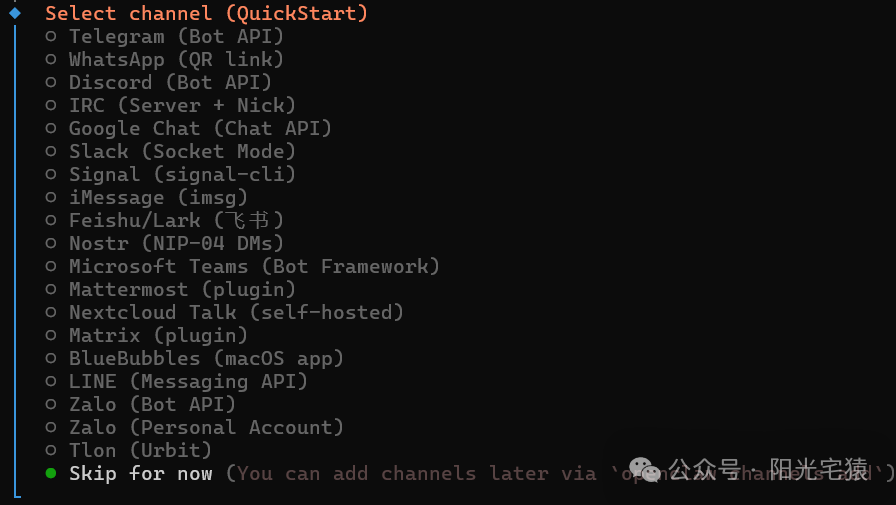Select Mattermost (plugin) option
This screenshot has width=896, height=505.
[x=170, y=289]
